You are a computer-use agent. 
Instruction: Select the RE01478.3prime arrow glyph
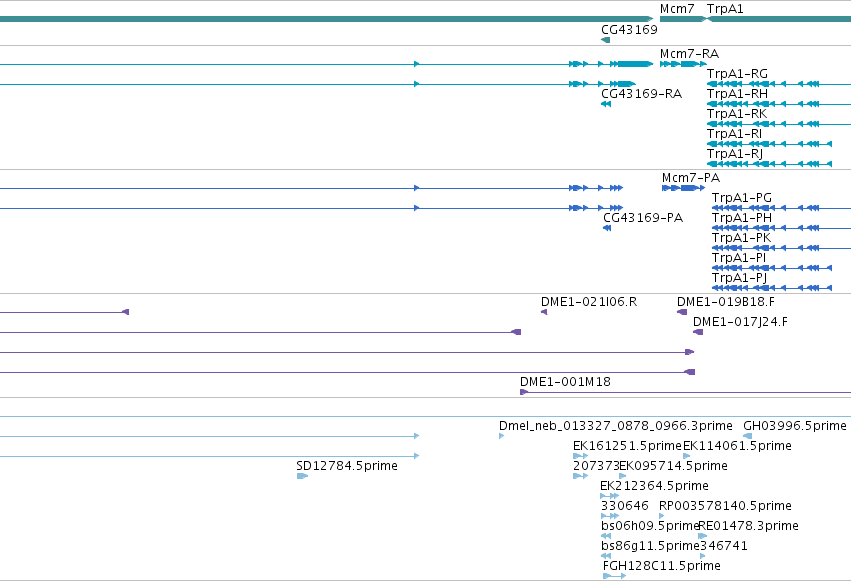tap(703, 537)
